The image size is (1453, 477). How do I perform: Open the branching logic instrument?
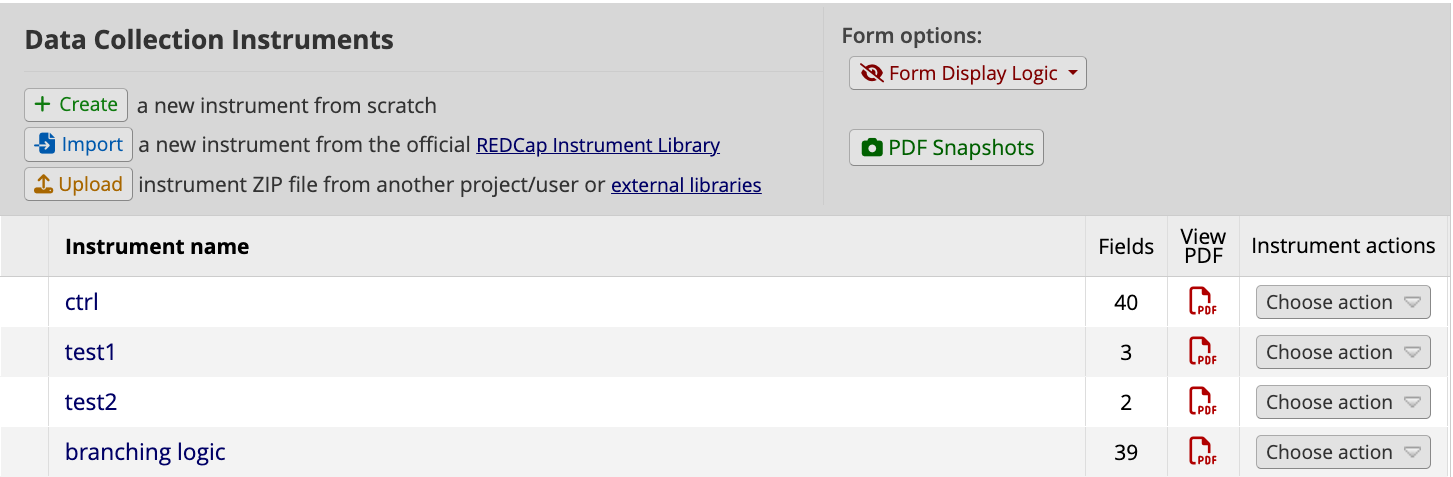point(145,452)
